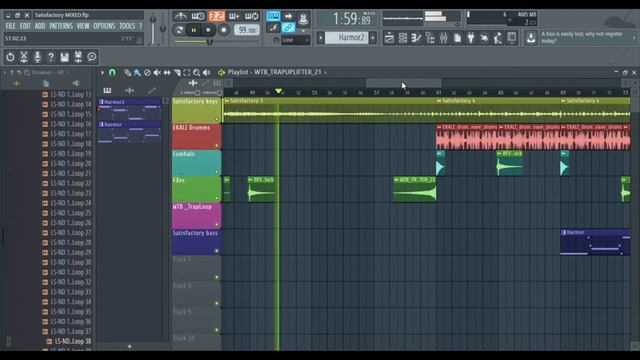Open the VIEW menu
Screen dimensions: 640x360
(83, 26)
